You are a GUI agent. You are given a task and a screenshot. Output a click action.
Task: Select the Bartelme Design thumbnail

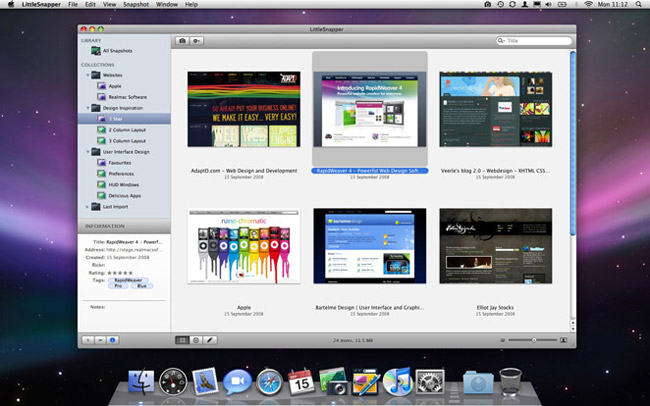[x=370, y=246]
